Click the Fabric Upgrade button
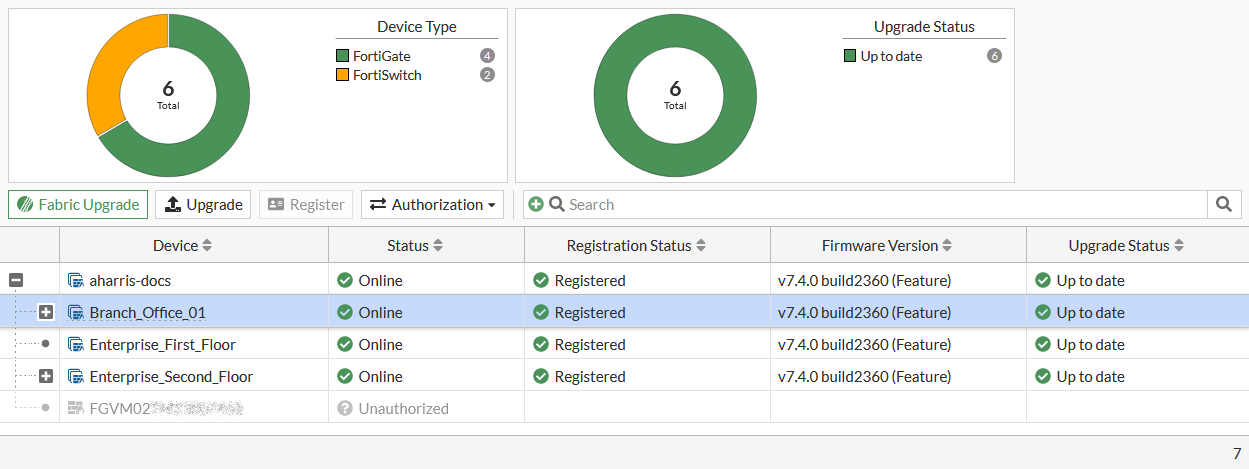This screenshot has width=1249, height=469. click(x=78, y=205)
